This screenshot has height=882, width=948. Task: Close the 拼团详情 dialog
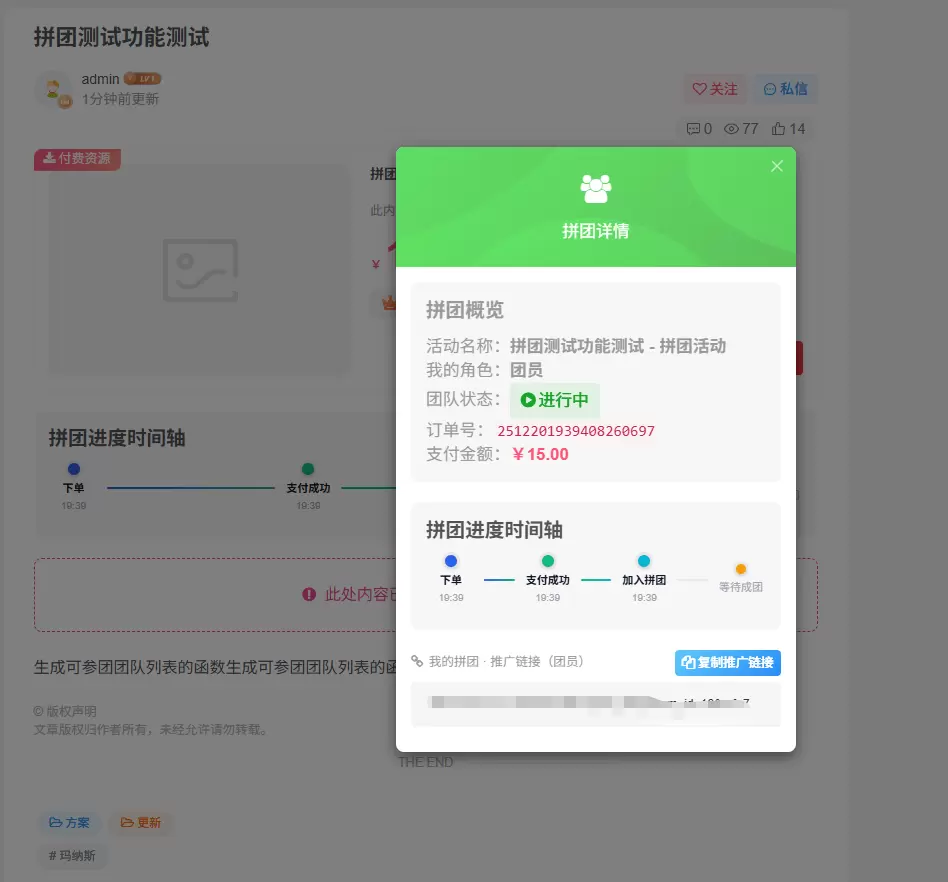pyautogui.click(x=777, y=166)
